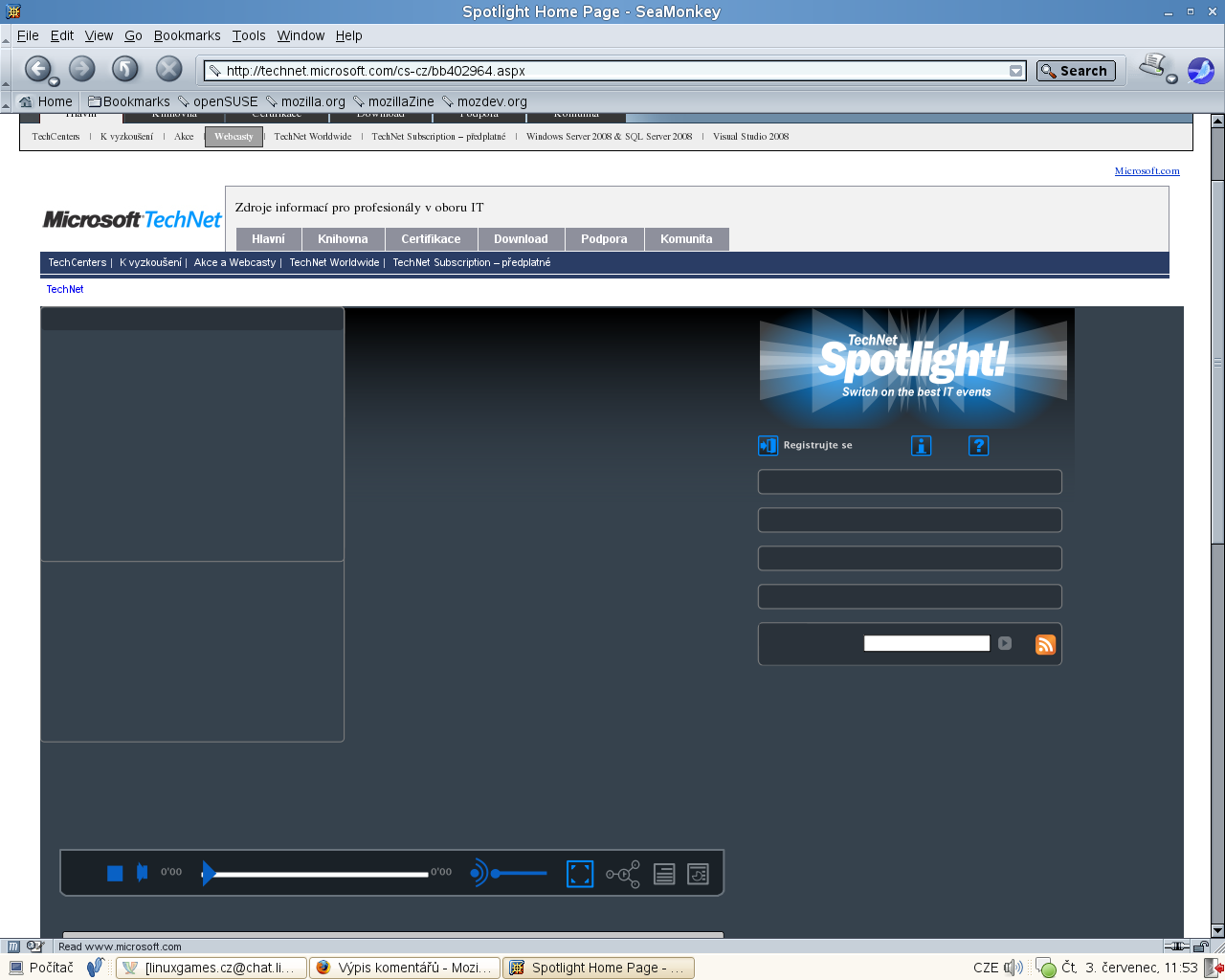
Task: Collapse the navigation toolbar grippy
Action: (6, 69)
